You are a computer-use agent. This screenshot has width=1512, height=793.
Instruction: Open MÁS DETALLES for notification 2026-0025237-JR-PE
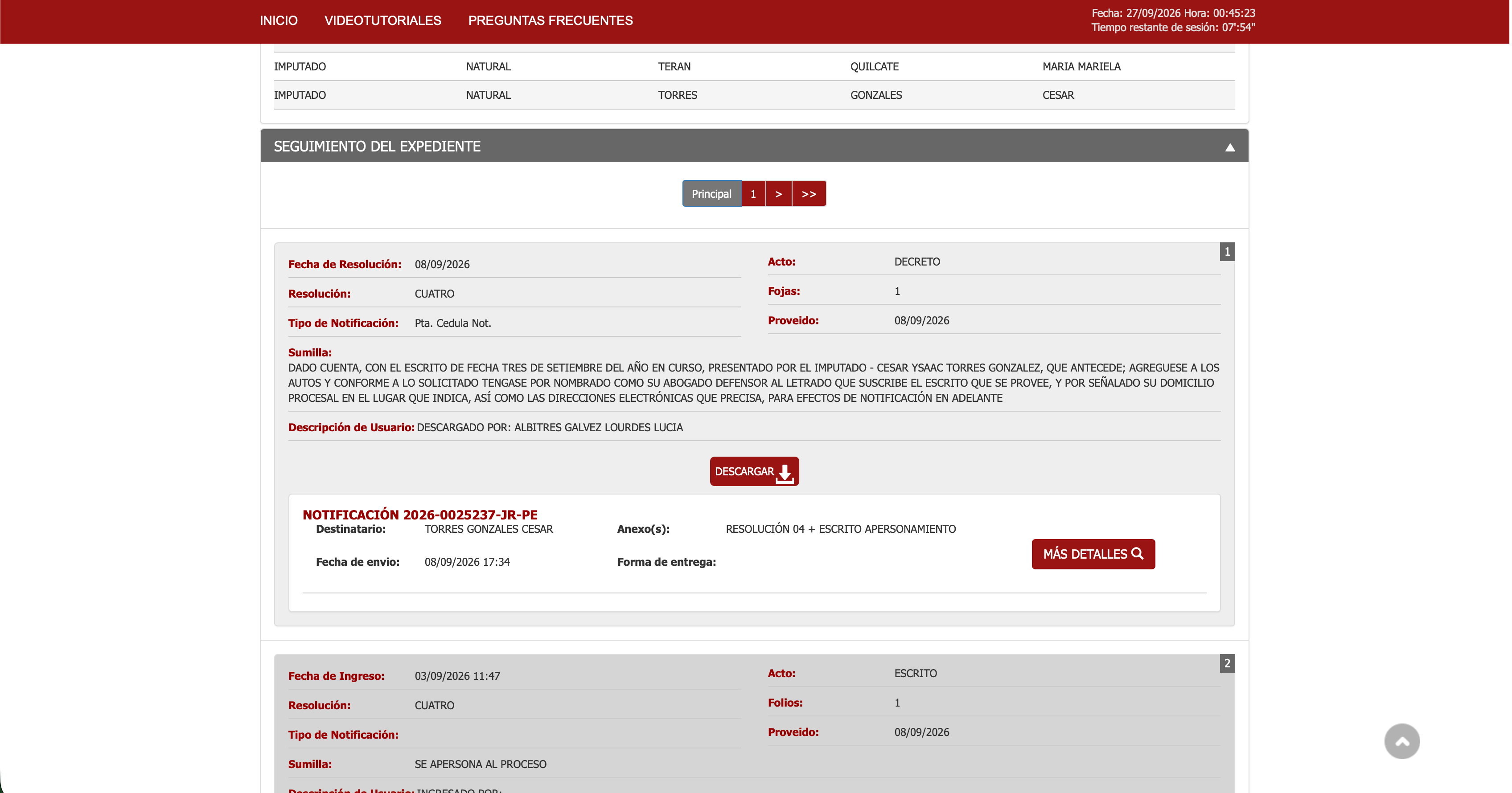pos(1093,554)
